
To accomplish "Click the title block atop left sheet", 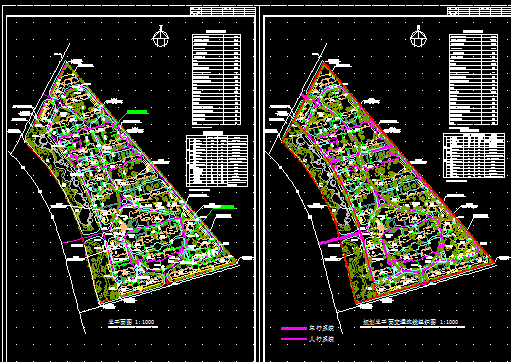I will click(x=223, y=11).
